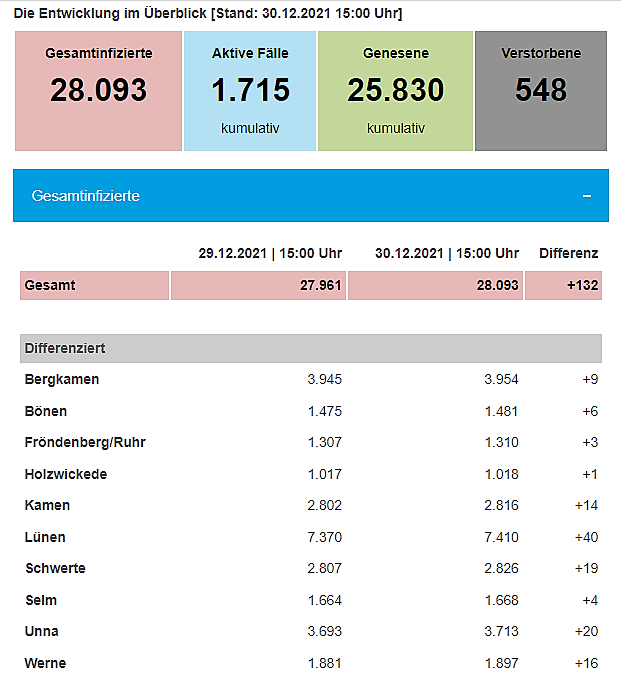Select the Schwerte row label
Screen dimensions: 621x682
point(55,568)
